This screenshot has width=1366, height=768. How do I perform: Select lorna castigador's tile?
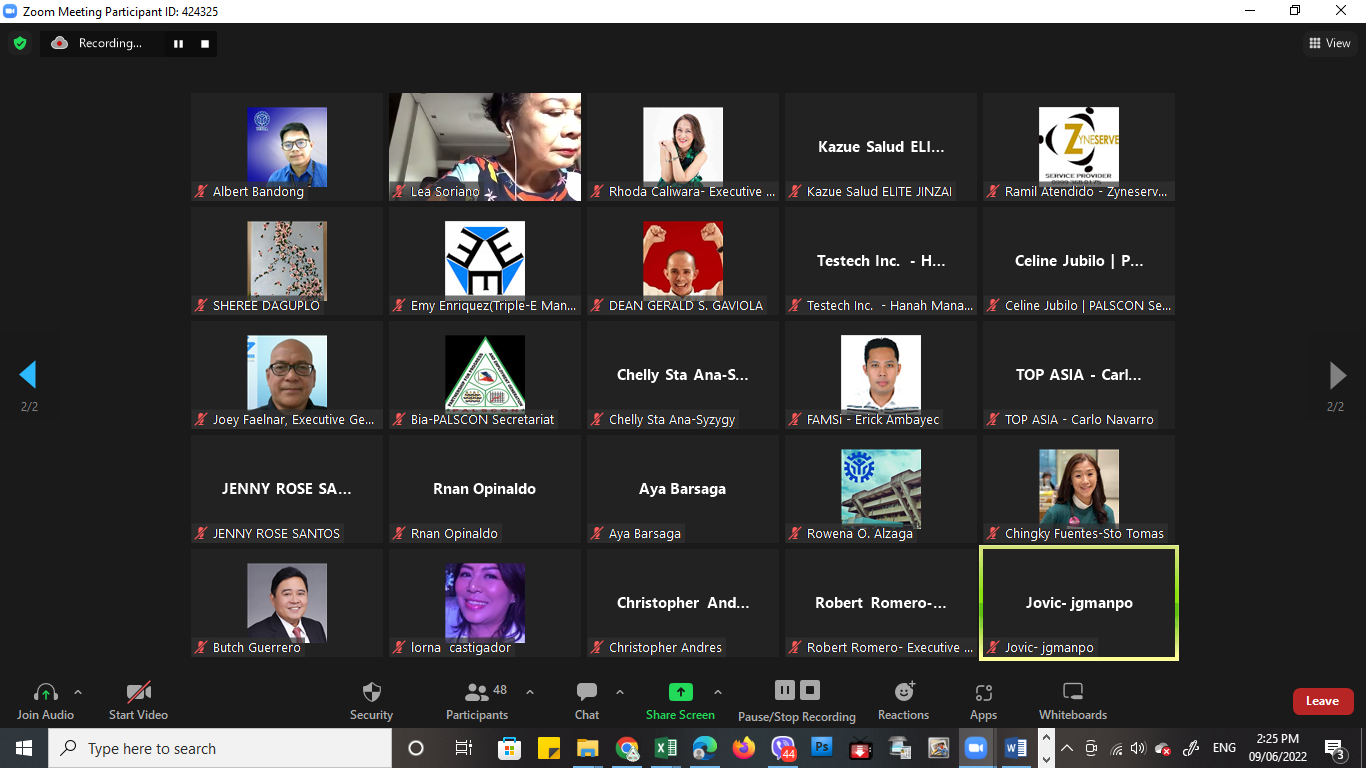point(485,603)
